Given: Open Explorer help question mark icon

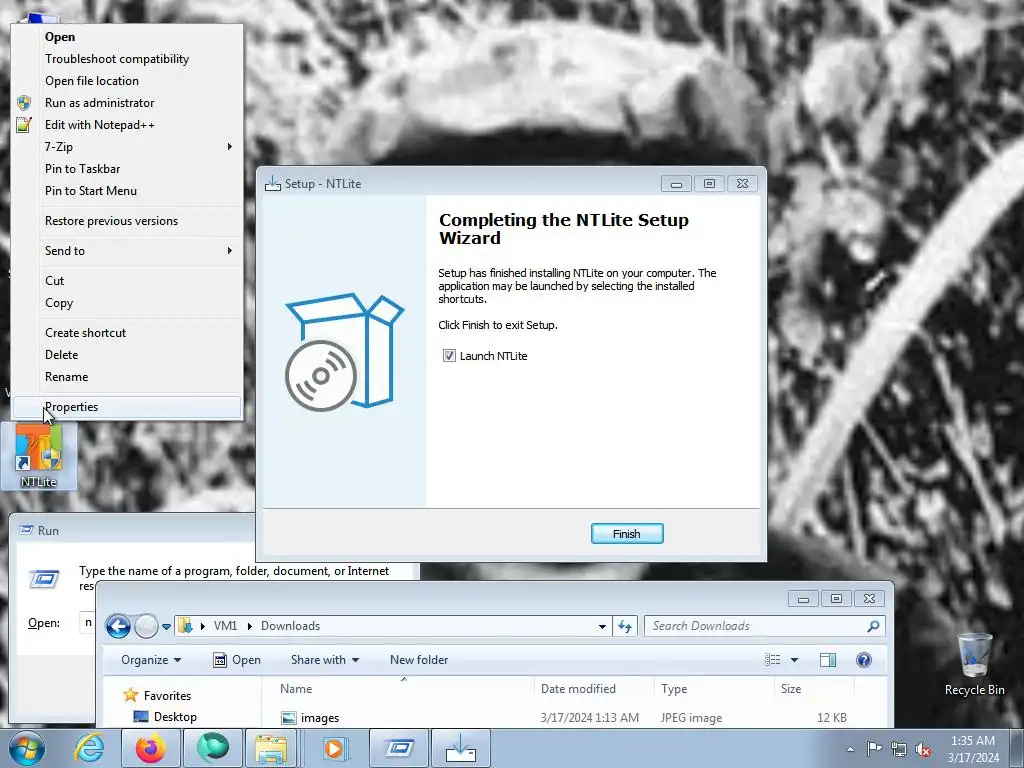Looking at the screenshot, I should (863, 660).
